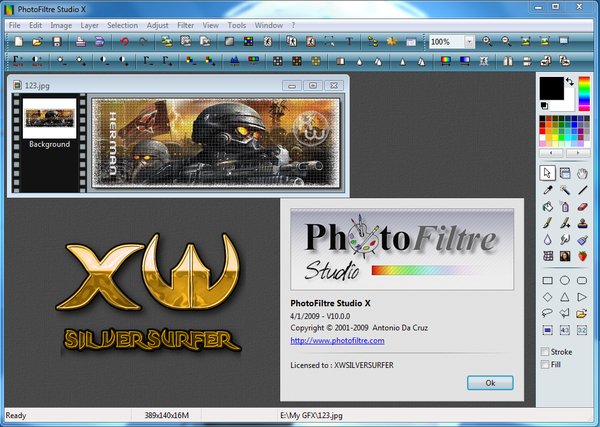Select the Paintbrush tool

[548, 223]
